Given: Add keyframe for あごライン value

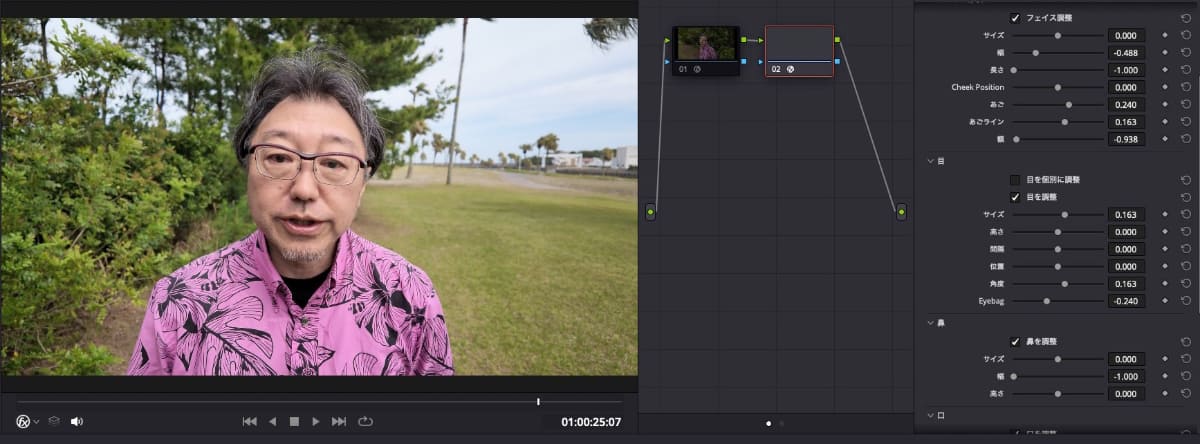Looking at the screenshot, I should [x=1164, y=122].
